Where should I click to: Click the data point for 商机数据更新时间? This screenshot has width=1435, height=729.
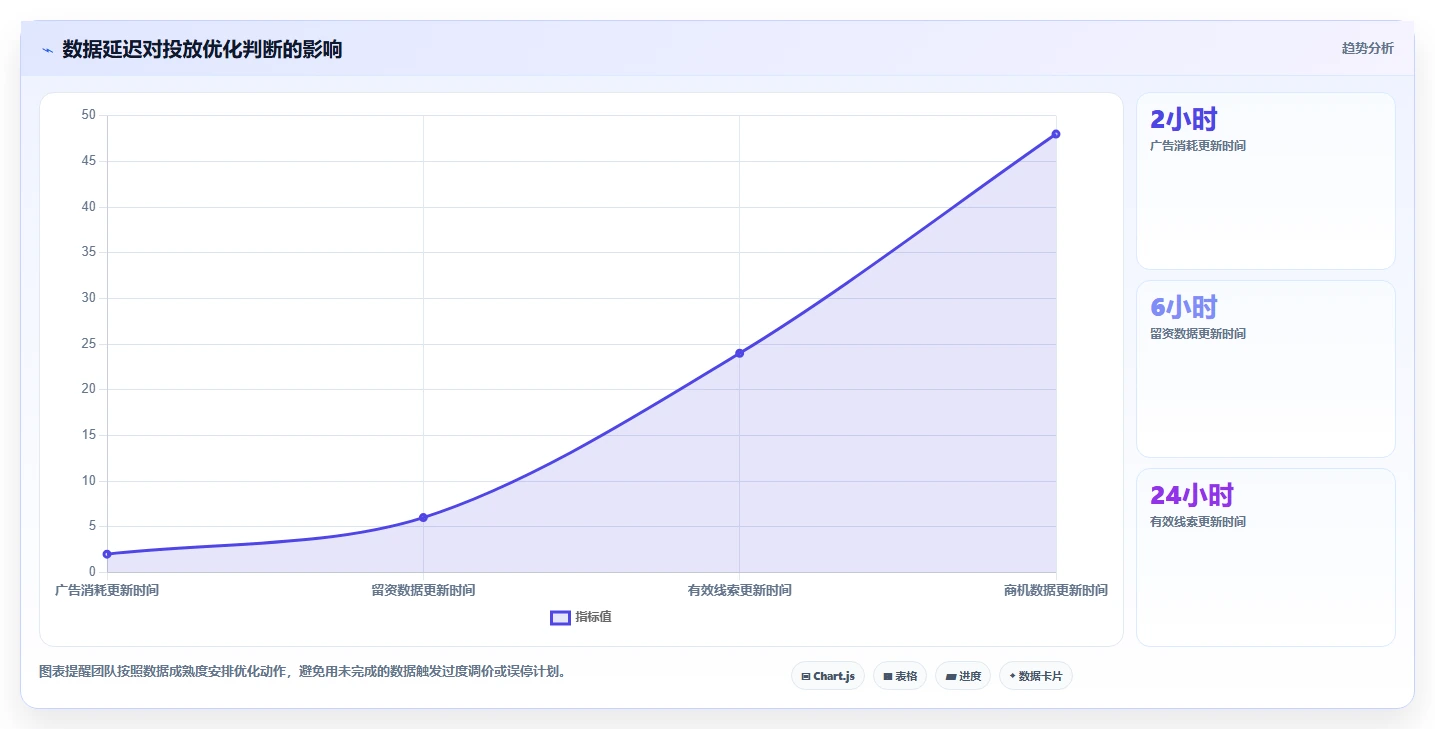pos(1056,134)
